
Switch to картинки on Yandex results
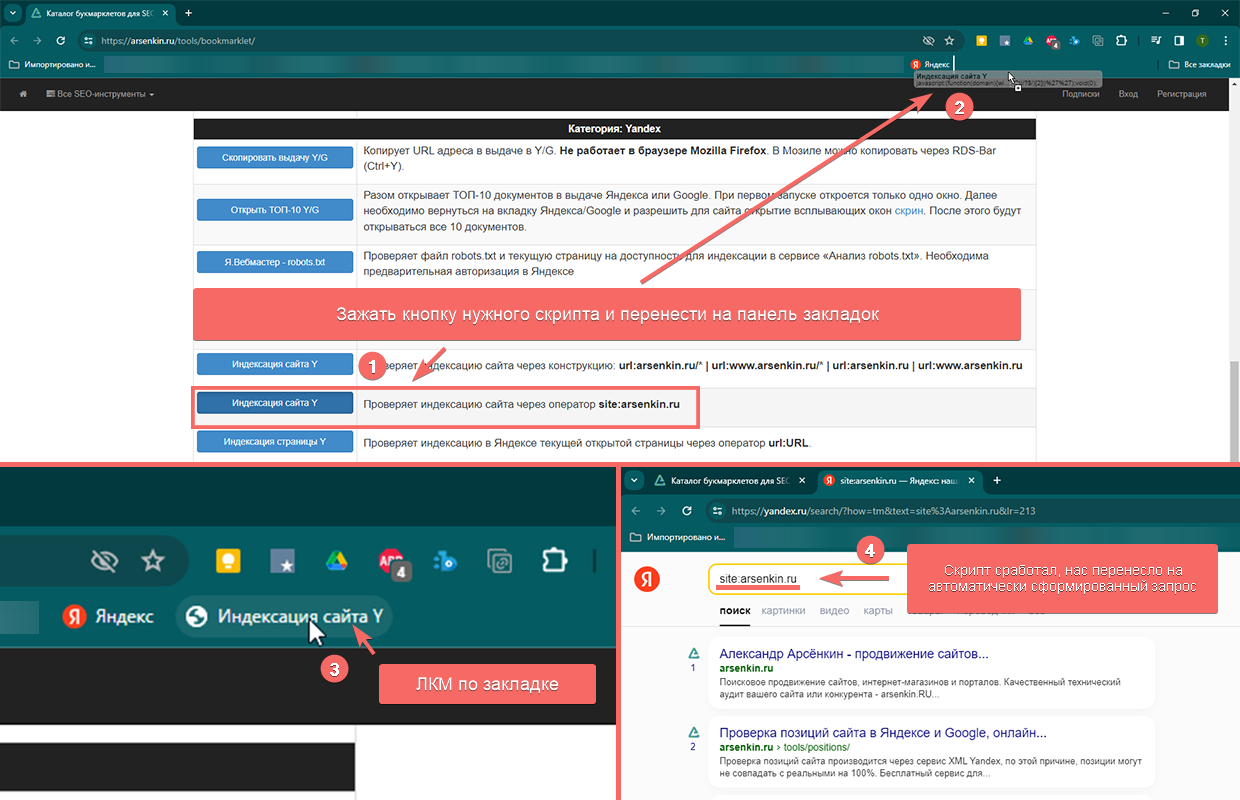tap(783, 610)
